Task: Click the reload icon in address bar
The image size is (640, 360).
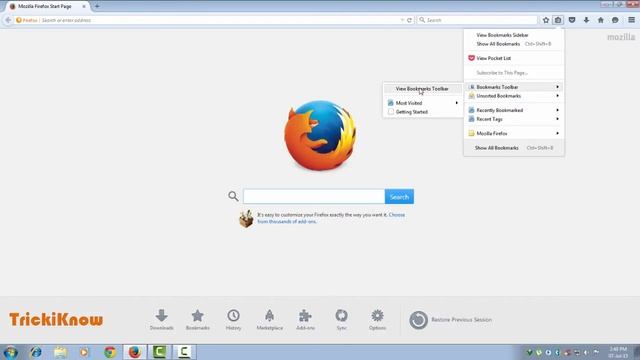Action: [x=409, y=20]
